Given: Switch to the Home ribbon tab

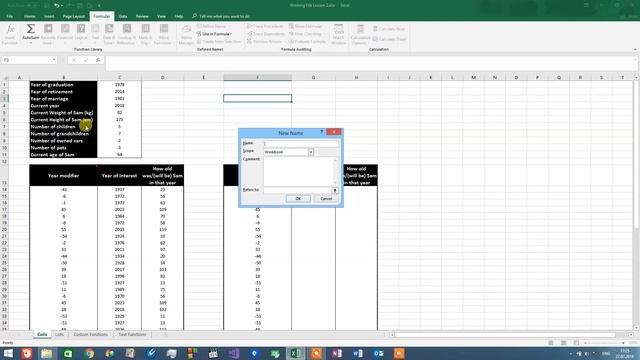Looking at the screenshot, I should pyautogui.click(x=29, y=16).
